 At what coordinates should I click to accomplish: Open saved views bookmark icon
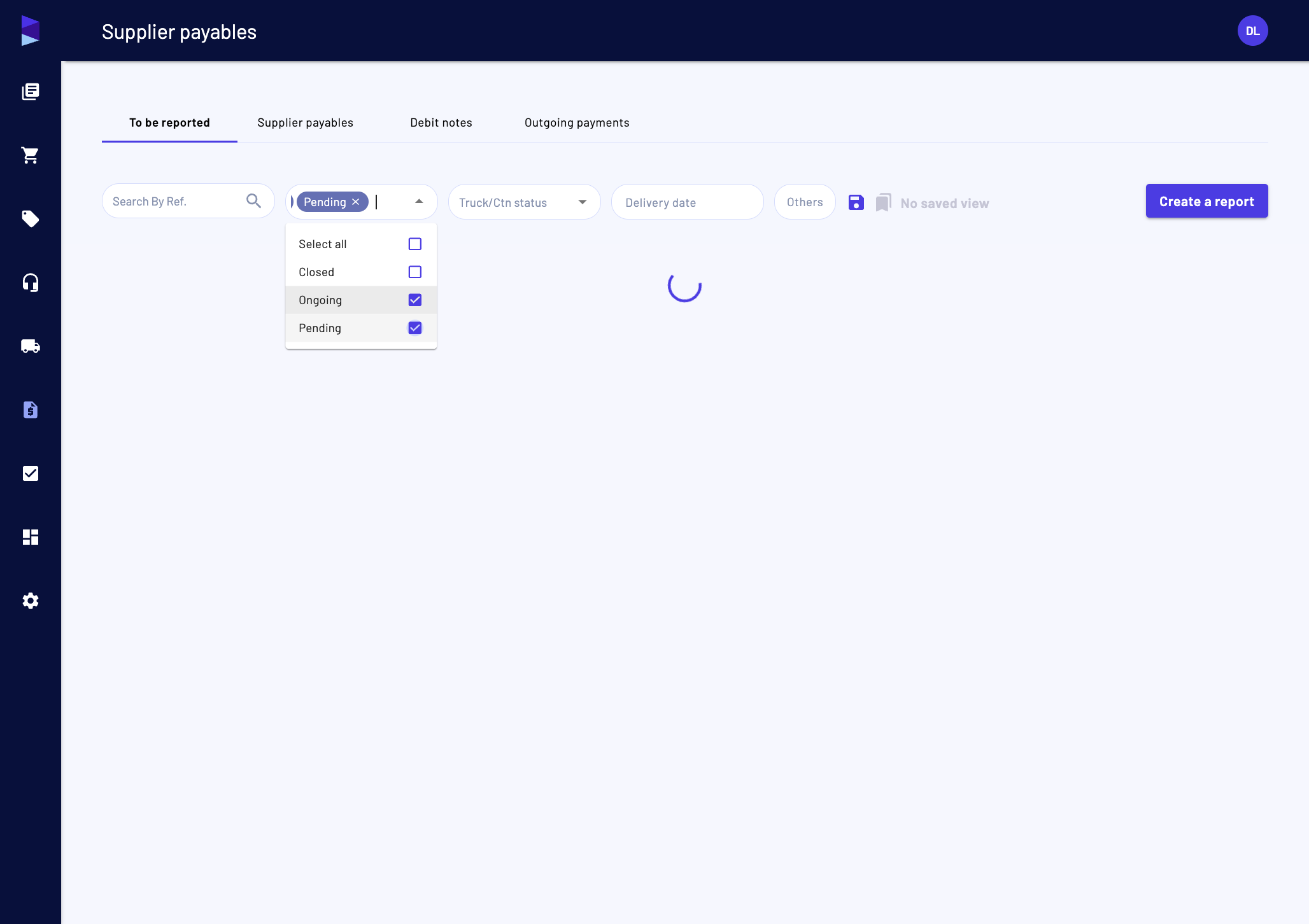(884, 202)
